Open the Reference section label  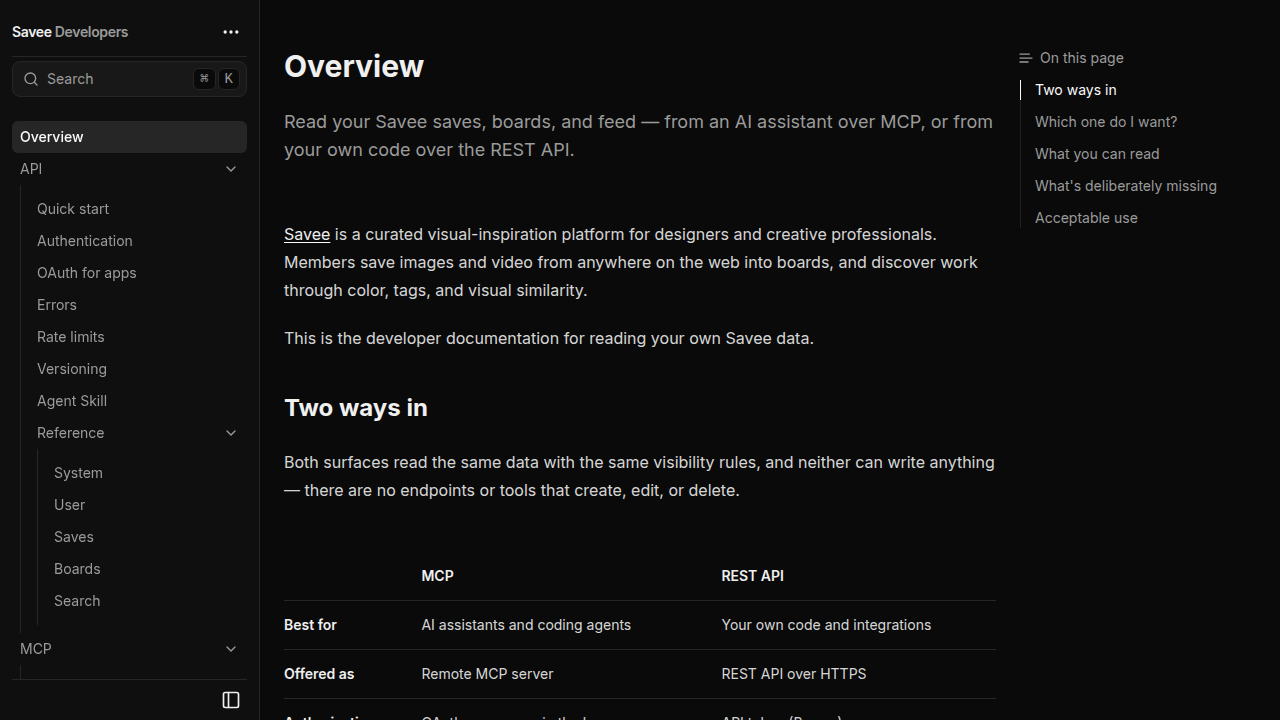[71, 433]
